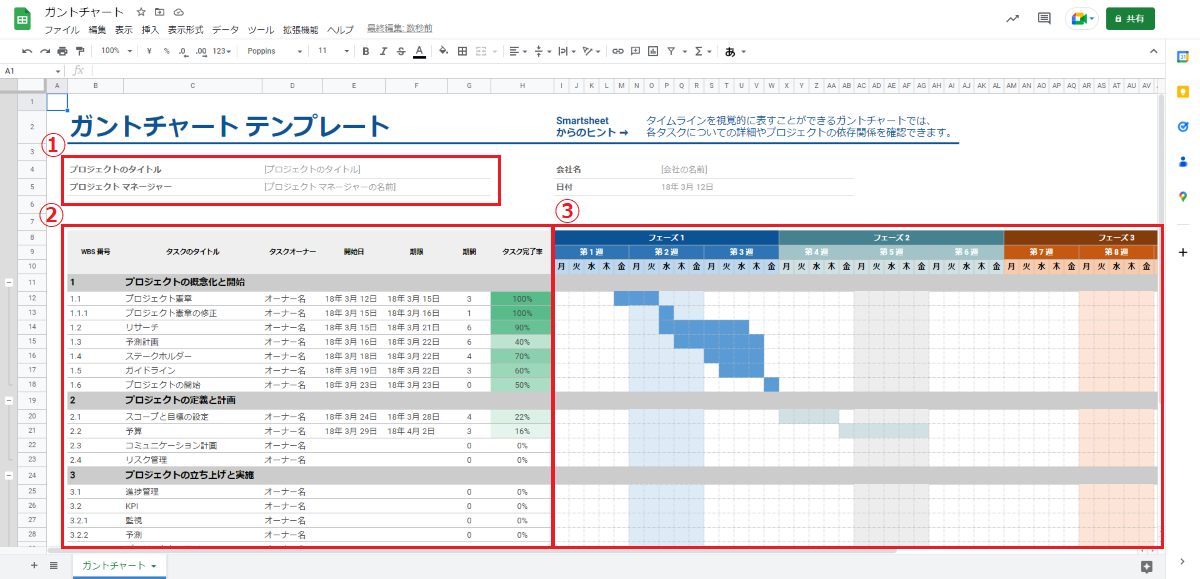1200x579 pixels.
Task: Open the 挿入 menu
Action: coord(150,30)
